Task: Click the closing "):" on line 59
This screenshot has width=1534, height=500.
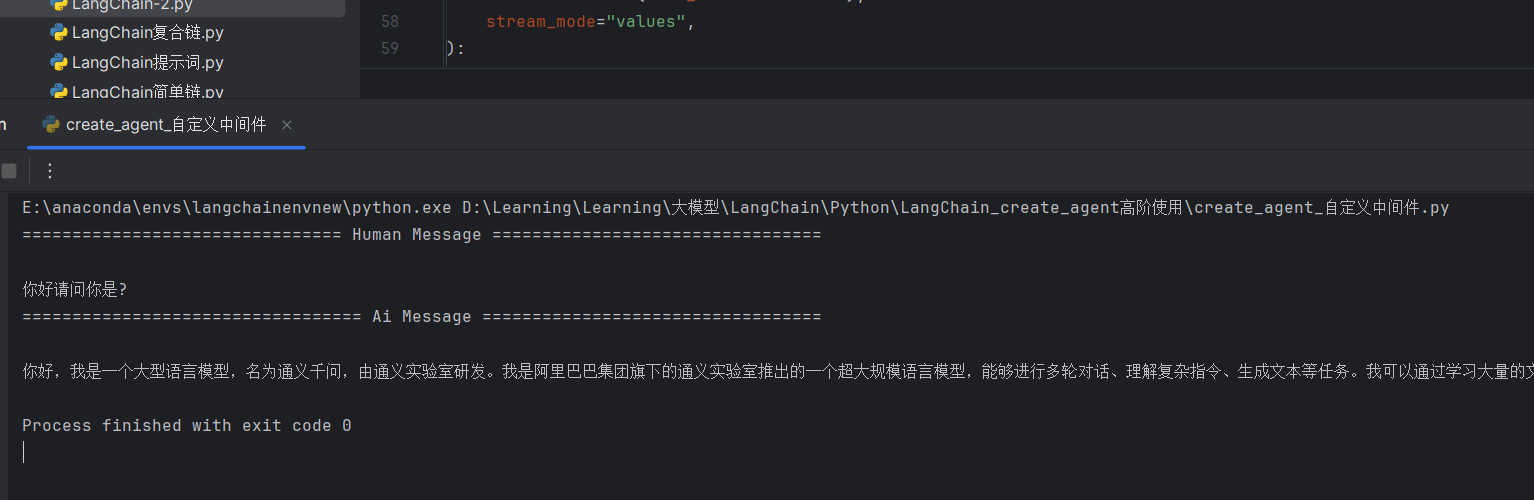Action: click(x=455, y=48)
